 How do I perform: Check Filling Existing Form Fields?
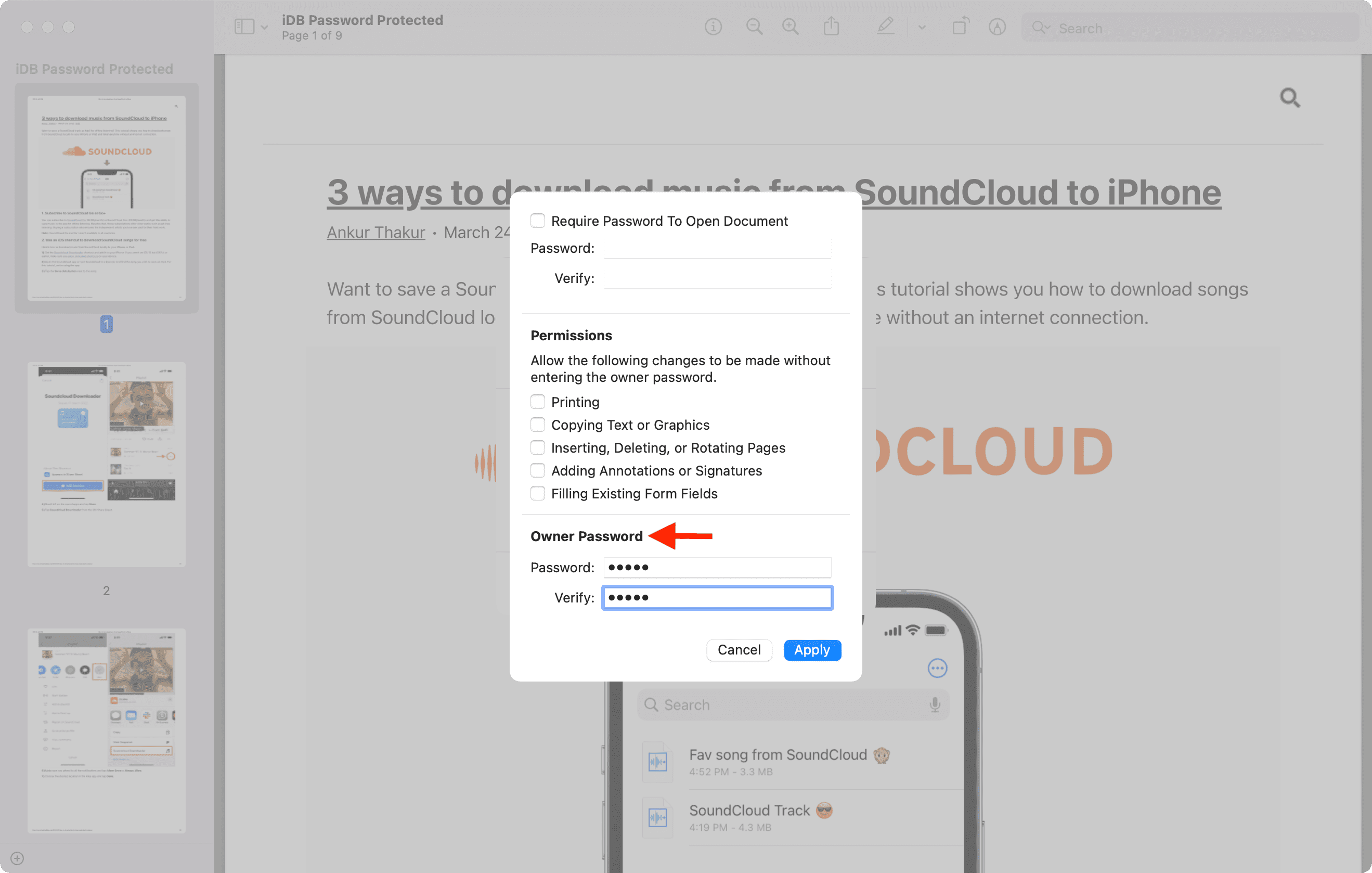(537, 493)
